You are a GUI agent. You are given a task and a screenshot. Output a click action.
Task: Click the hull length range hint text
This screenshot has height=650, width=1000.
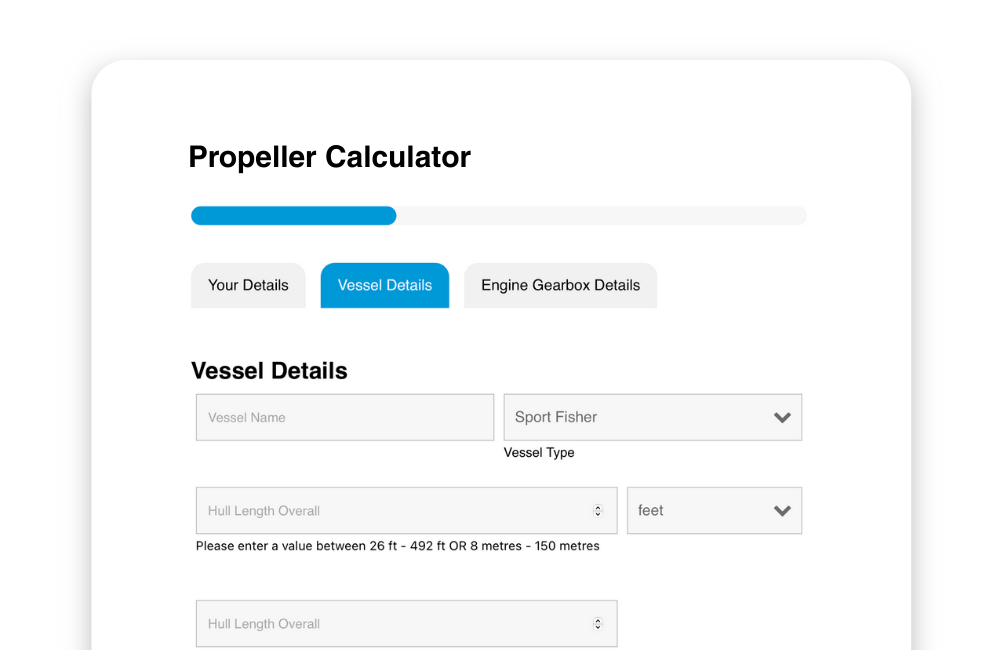tap(397, 546)
